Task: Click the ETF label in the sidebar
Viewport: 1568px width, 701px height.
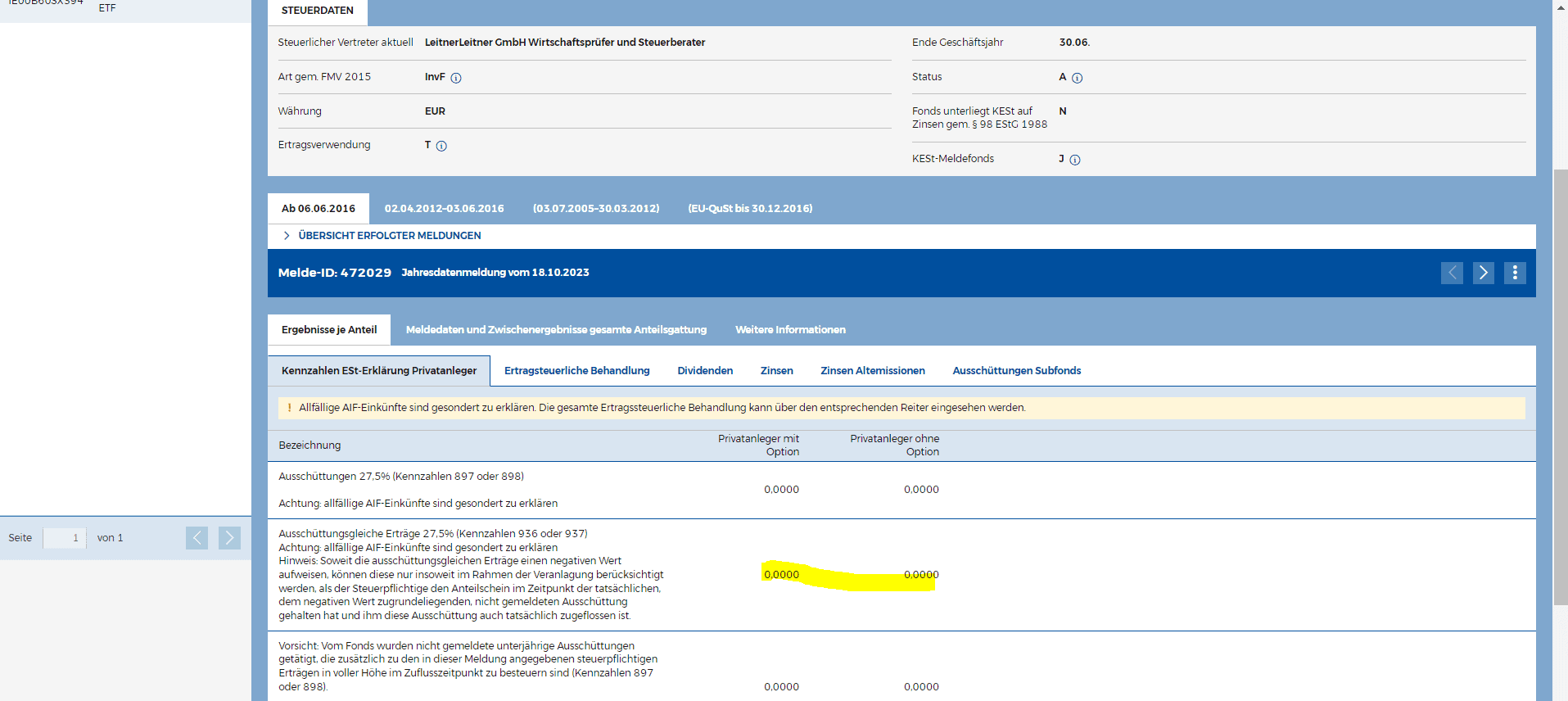Action: tap(107, 8)
